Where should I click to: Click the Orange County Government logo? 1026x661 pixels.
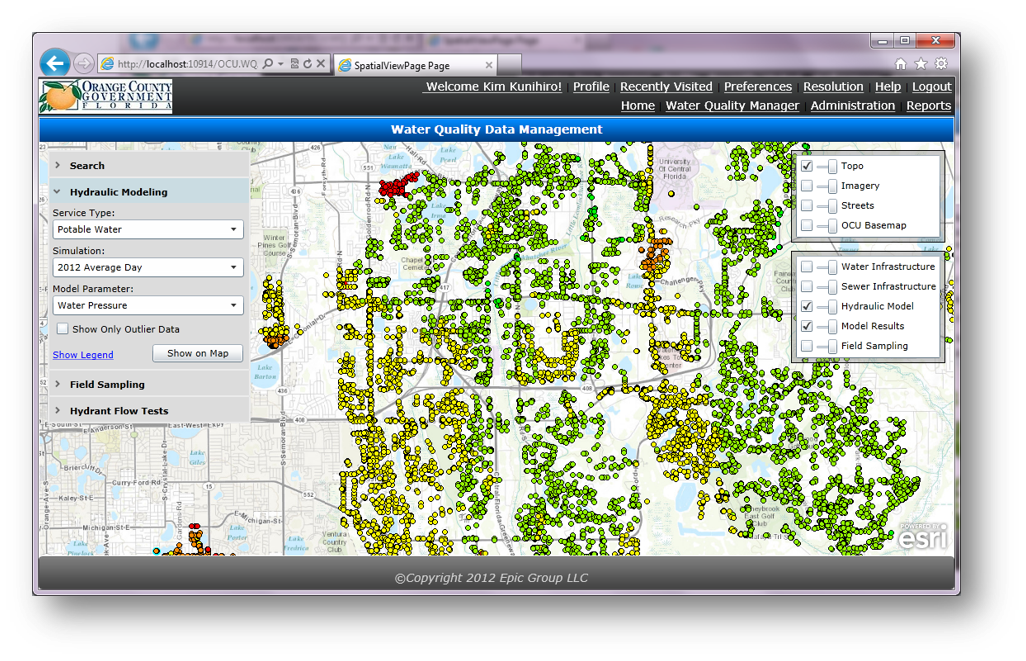point(105,97)
